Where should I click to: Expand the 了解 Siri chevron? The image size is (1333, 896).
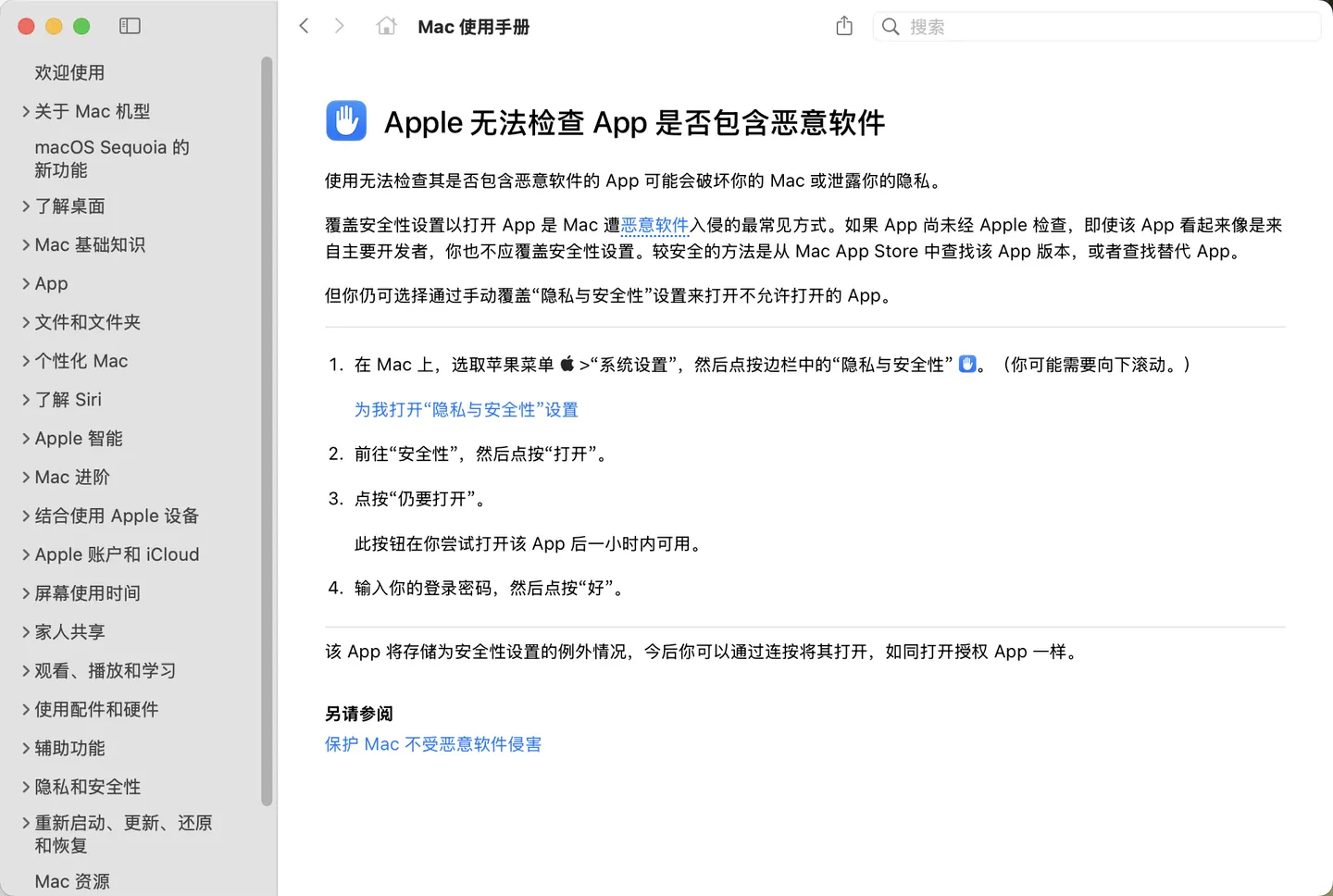[26, 400]
